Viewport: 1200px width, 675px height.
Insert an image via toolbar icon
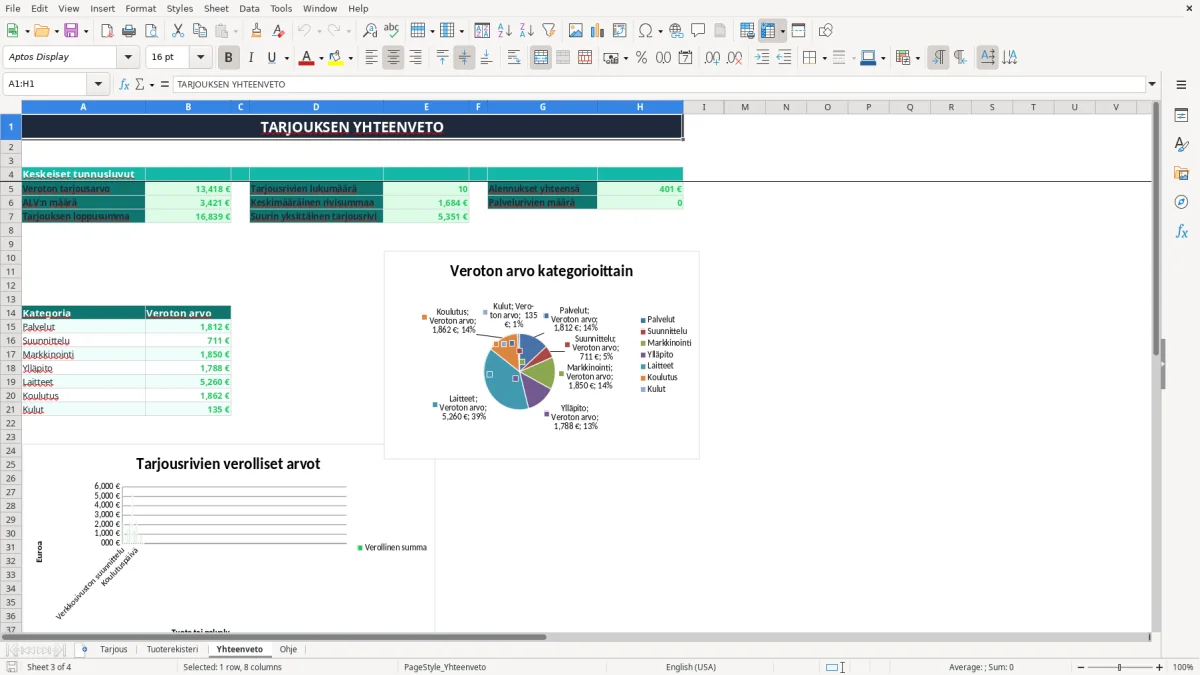(576, 31)
